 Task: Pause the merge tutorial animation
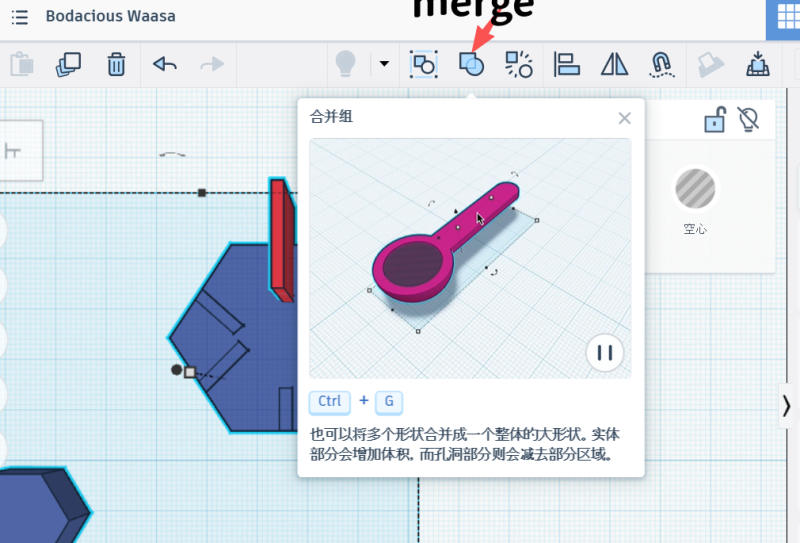pos(604,352)
